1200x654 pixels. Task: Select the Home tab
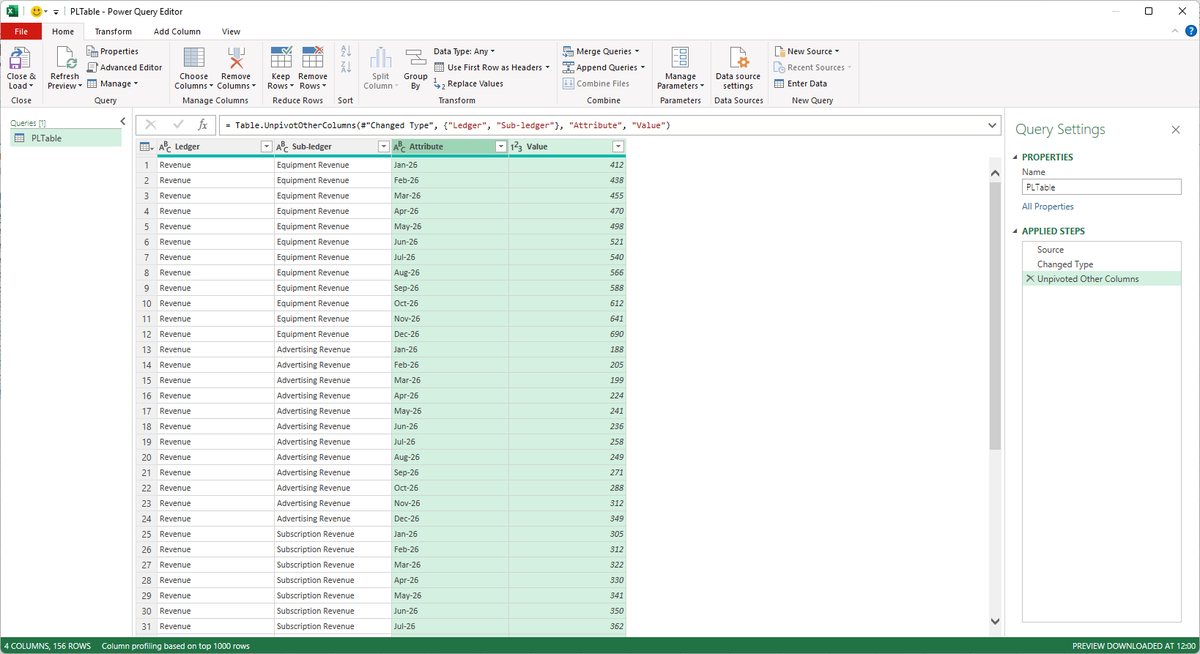pyautogui.click(x=63, y=31)
